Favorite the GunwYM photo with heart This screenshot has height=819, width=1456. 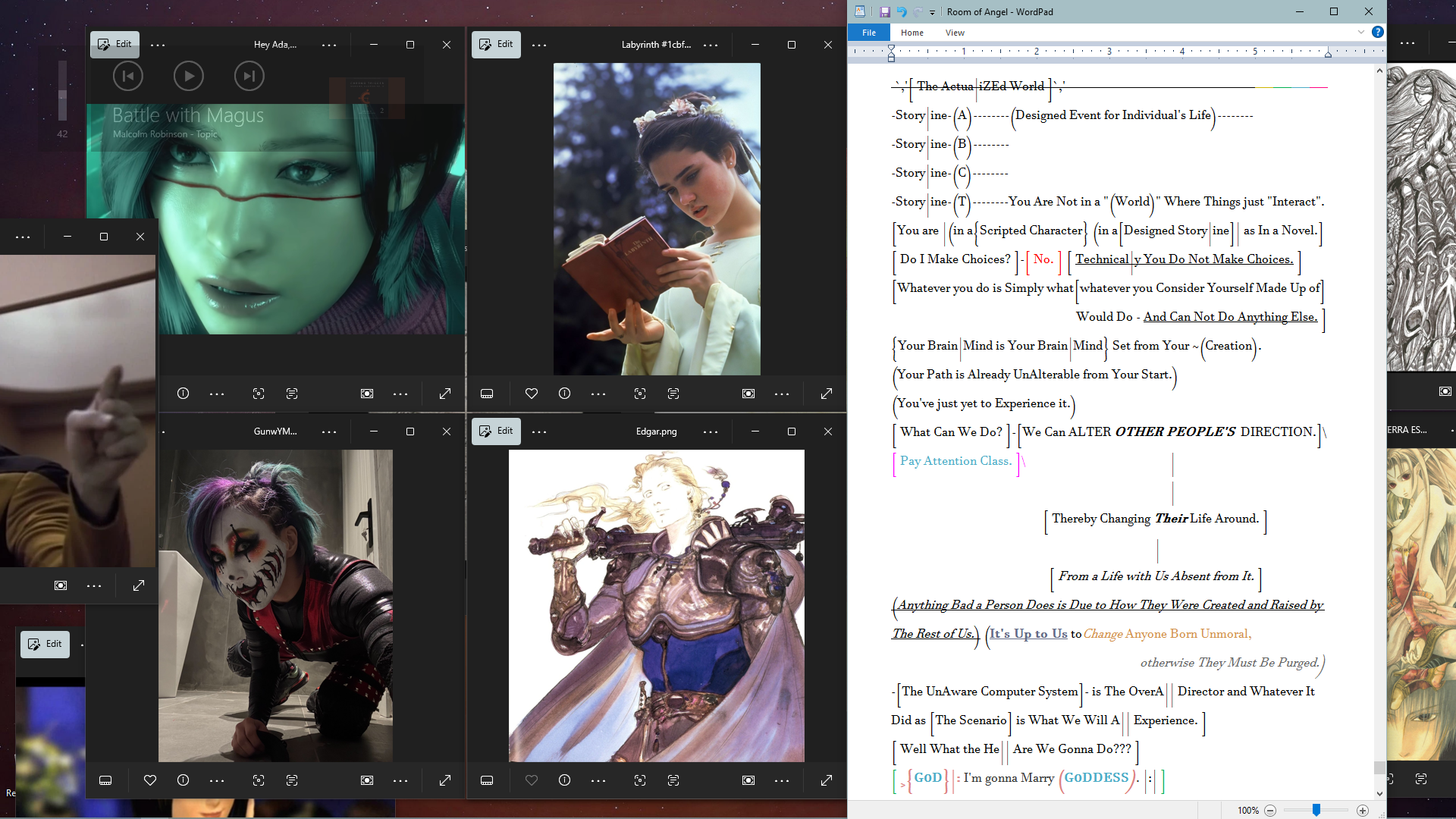(150, 780)
